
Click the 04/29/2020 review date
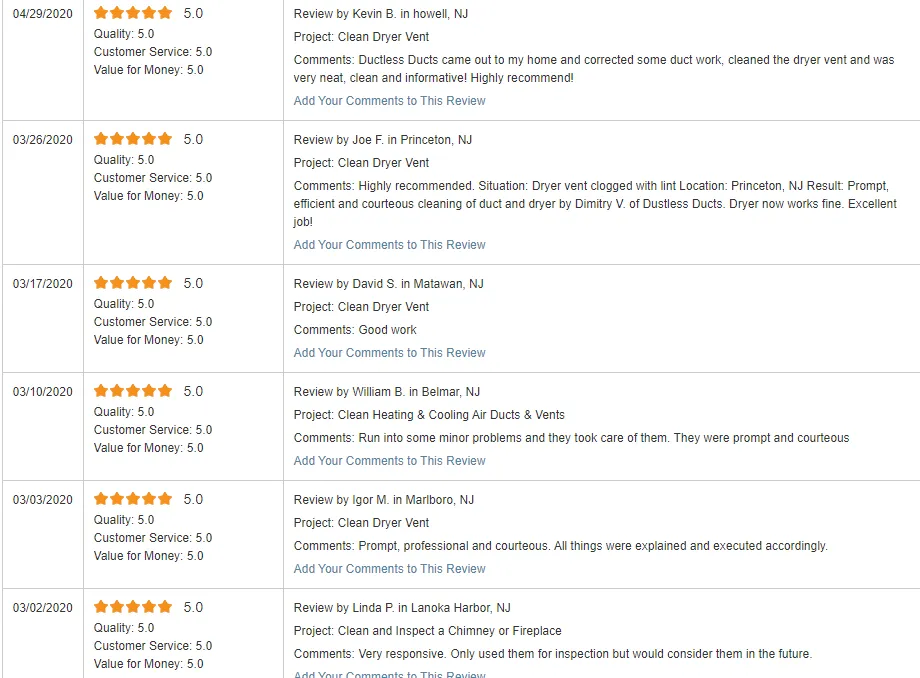click(x=42, y=14)
